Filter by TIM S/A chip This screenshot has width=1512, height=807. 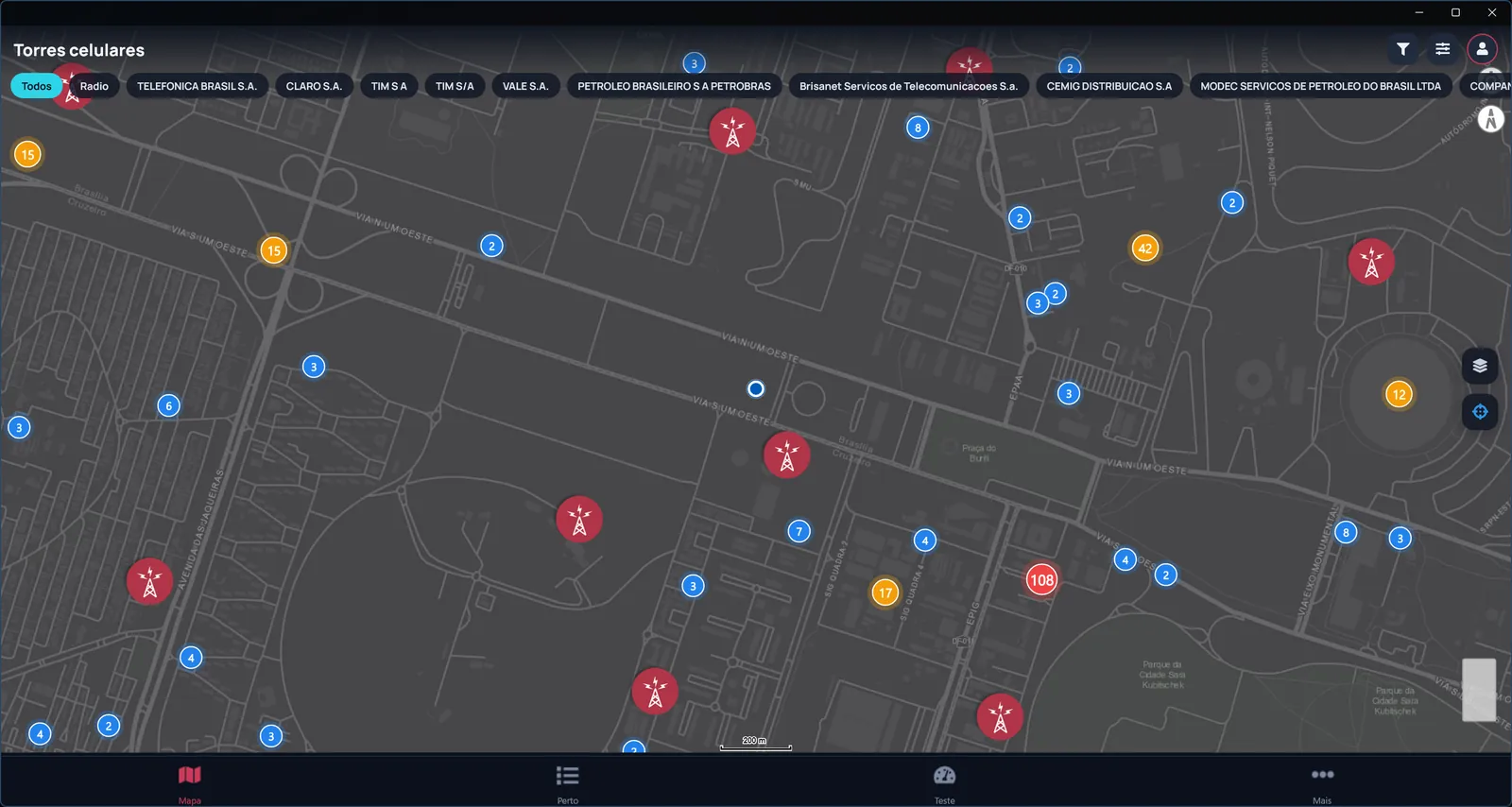(455, 86)
